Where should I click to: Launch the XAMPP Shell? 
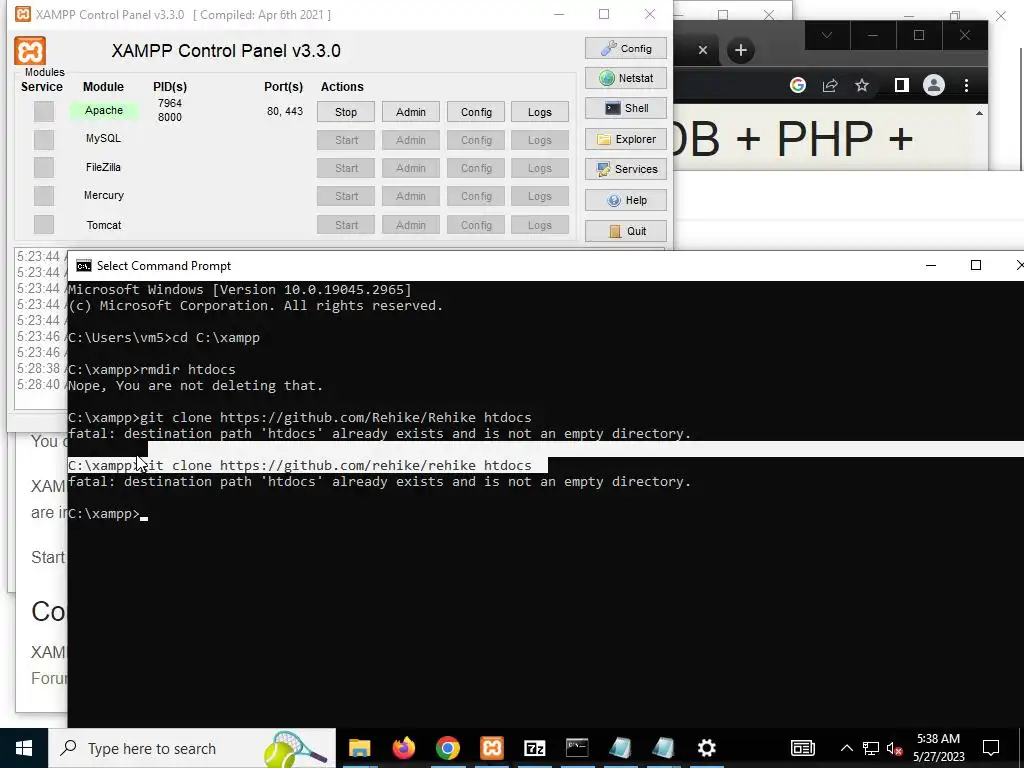(626, 108)
